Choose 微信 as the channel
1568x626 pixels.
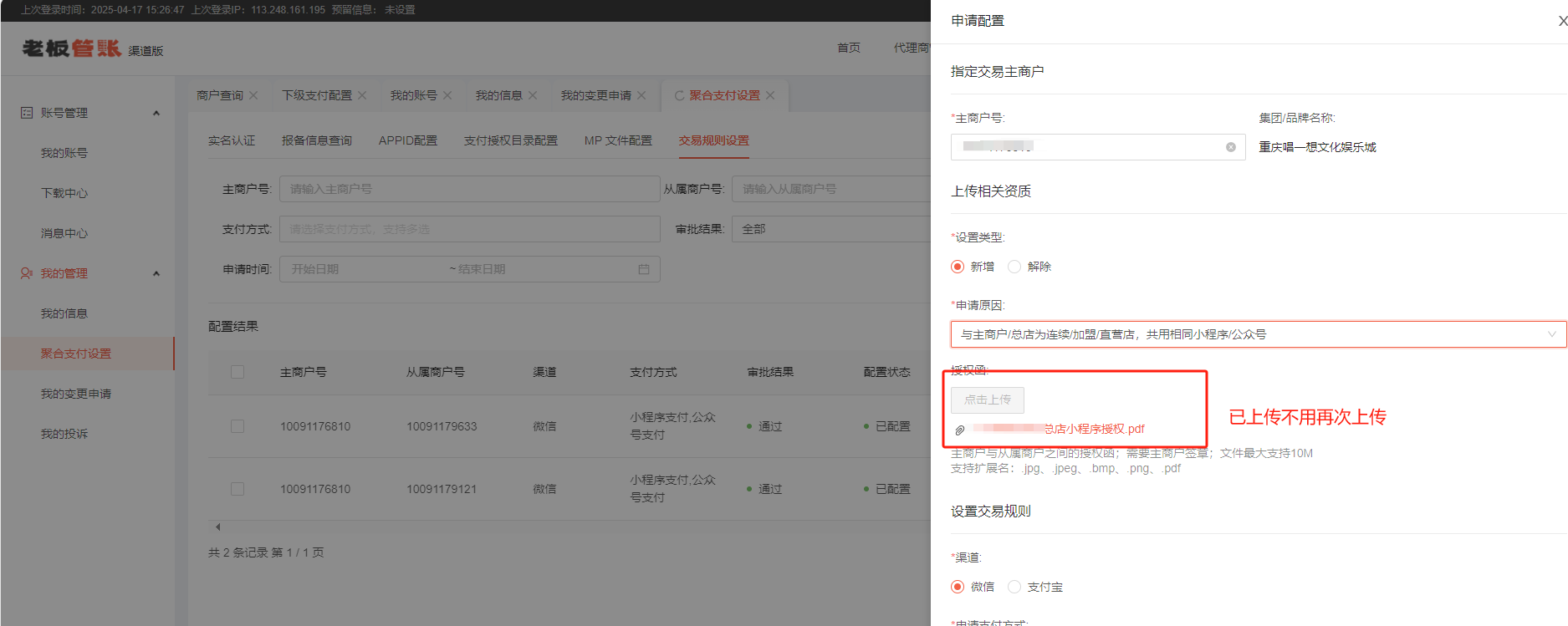958,587
